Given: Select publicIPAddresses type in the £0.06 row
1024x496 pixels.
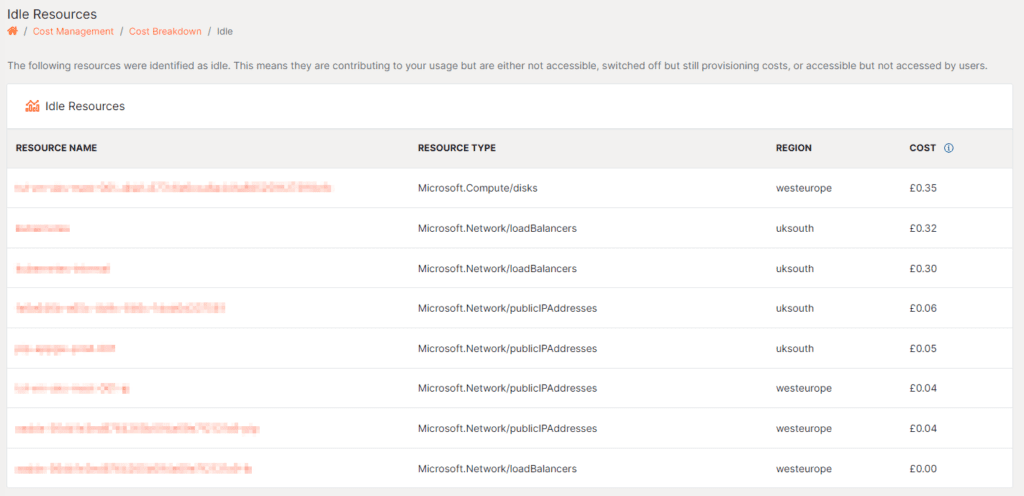Looking at the screenshot, I should [507, 308].
